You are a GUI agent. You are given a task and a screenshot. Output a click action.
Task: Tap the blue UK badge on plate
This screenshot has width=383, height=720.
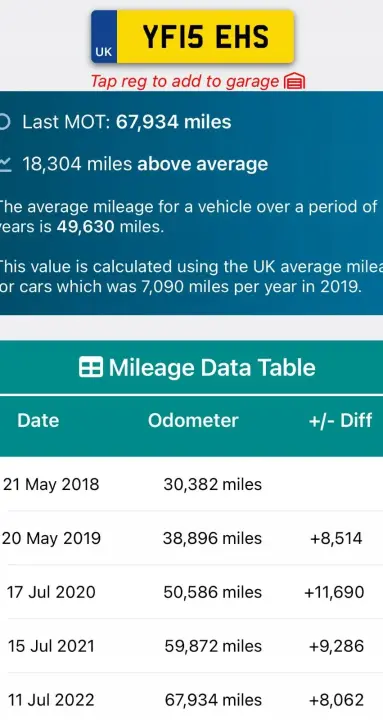(104, 37)
